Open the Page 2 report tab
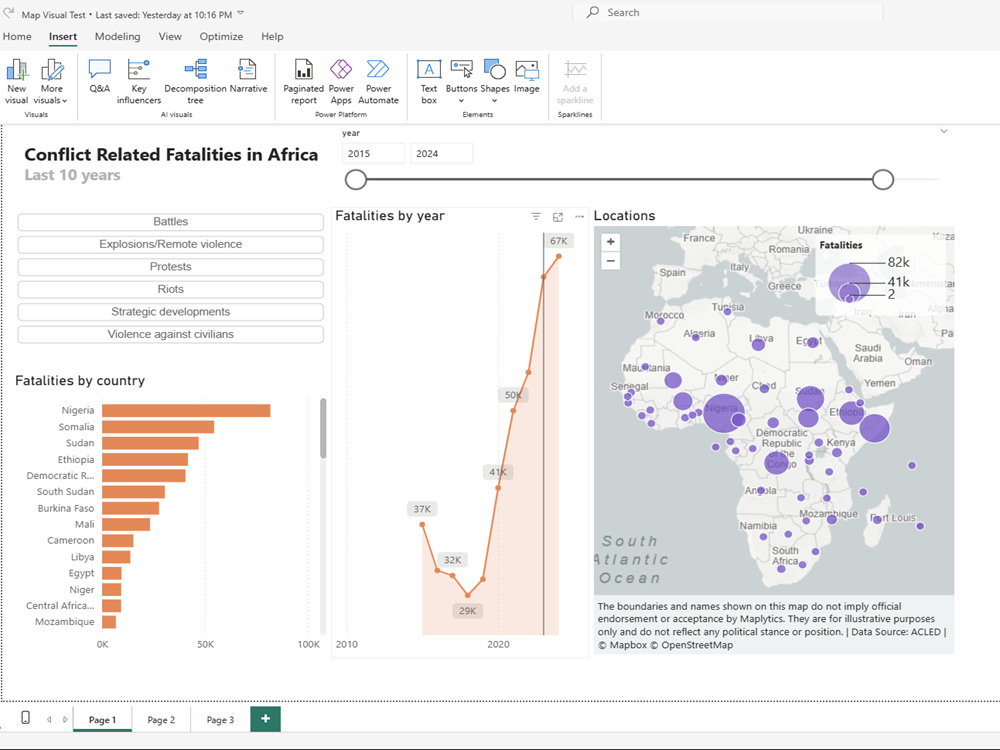1000x750 pixels. coord(161,719)
